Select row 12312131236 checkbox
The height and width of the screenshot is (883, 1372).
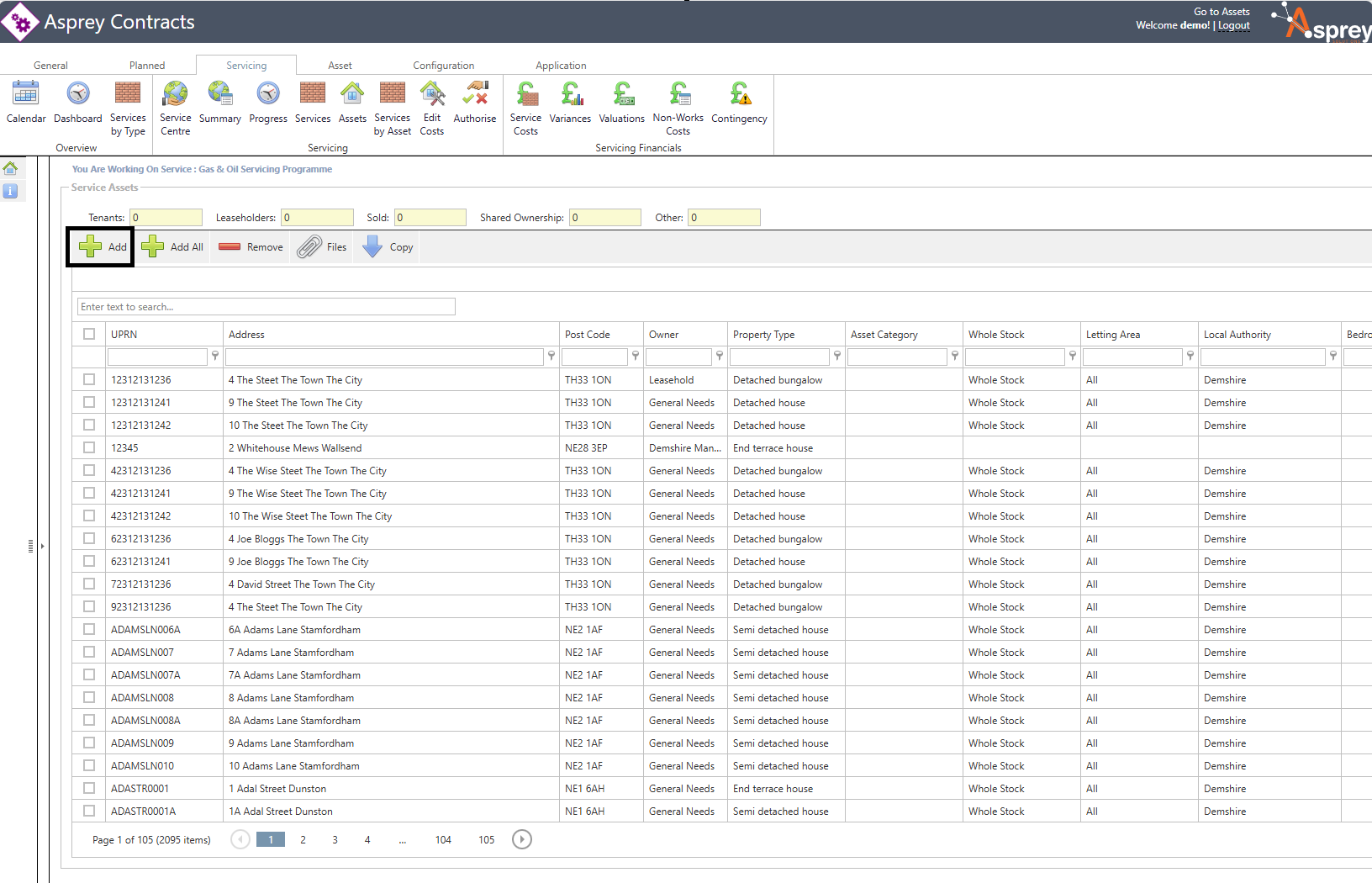pyautogui.click(x=89, y=379)
